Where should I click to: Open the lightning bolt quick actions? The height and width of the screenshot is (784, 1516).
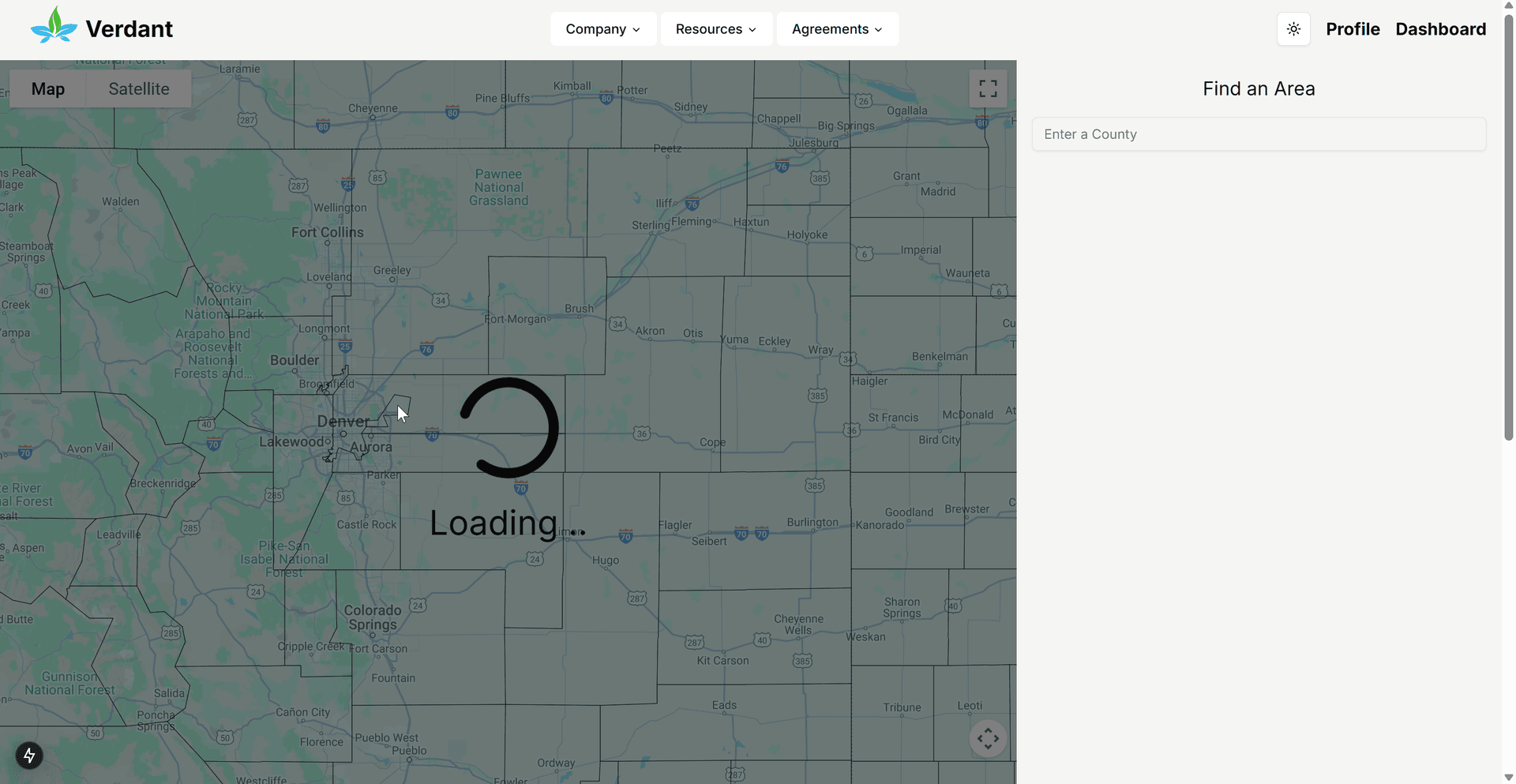coord(29,756)
